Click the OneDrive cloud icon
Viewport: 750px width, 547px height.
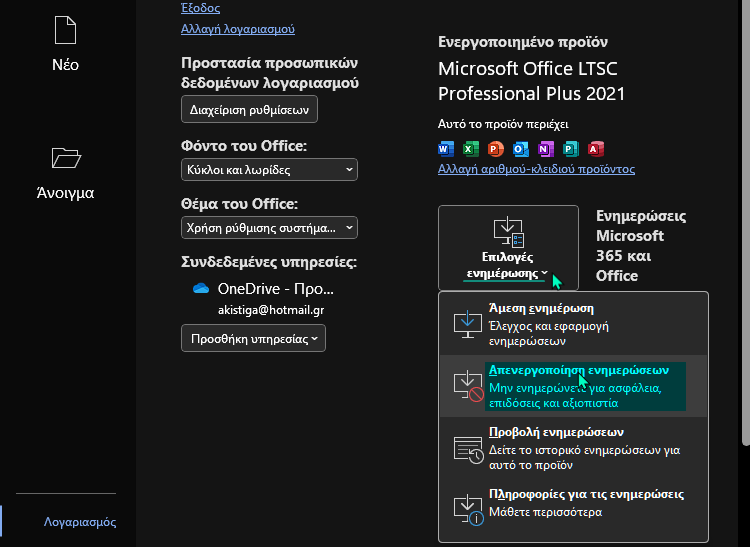pyautogui.click(x=201, y=288)
